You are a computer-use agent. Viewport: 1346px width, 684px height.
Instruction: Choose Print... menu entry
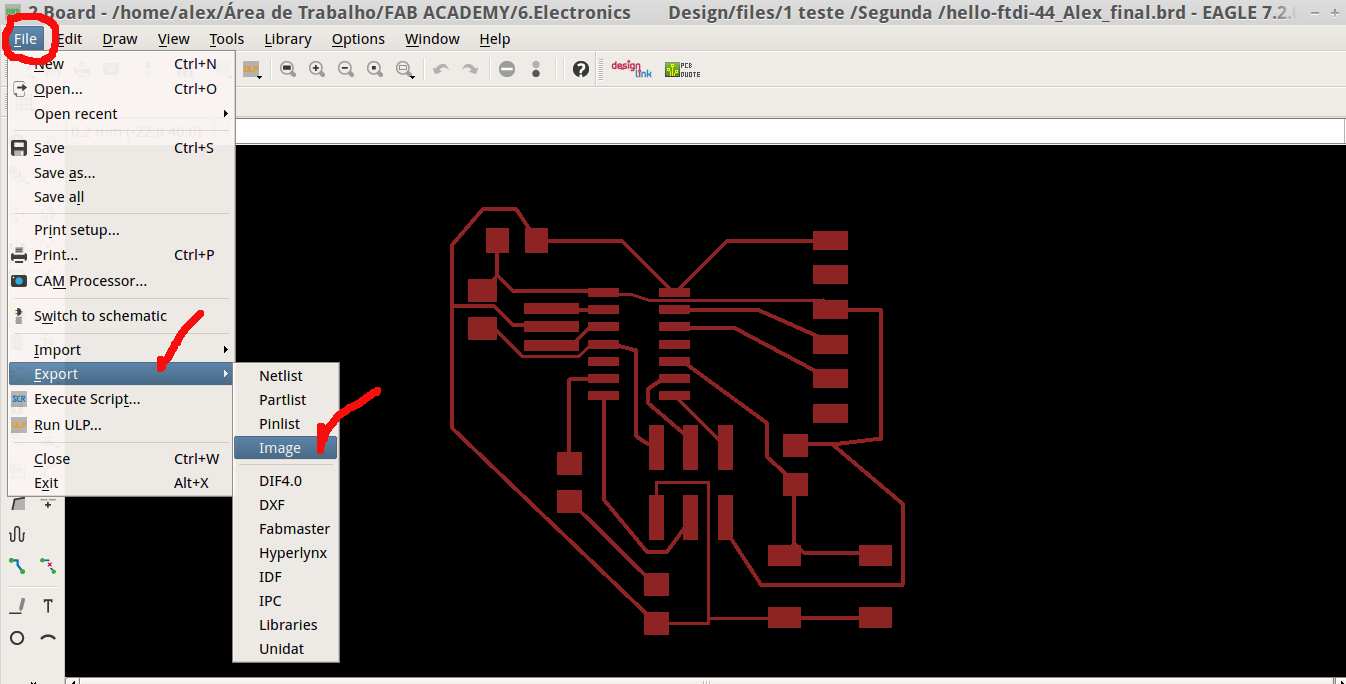click(x=120, y=255)
